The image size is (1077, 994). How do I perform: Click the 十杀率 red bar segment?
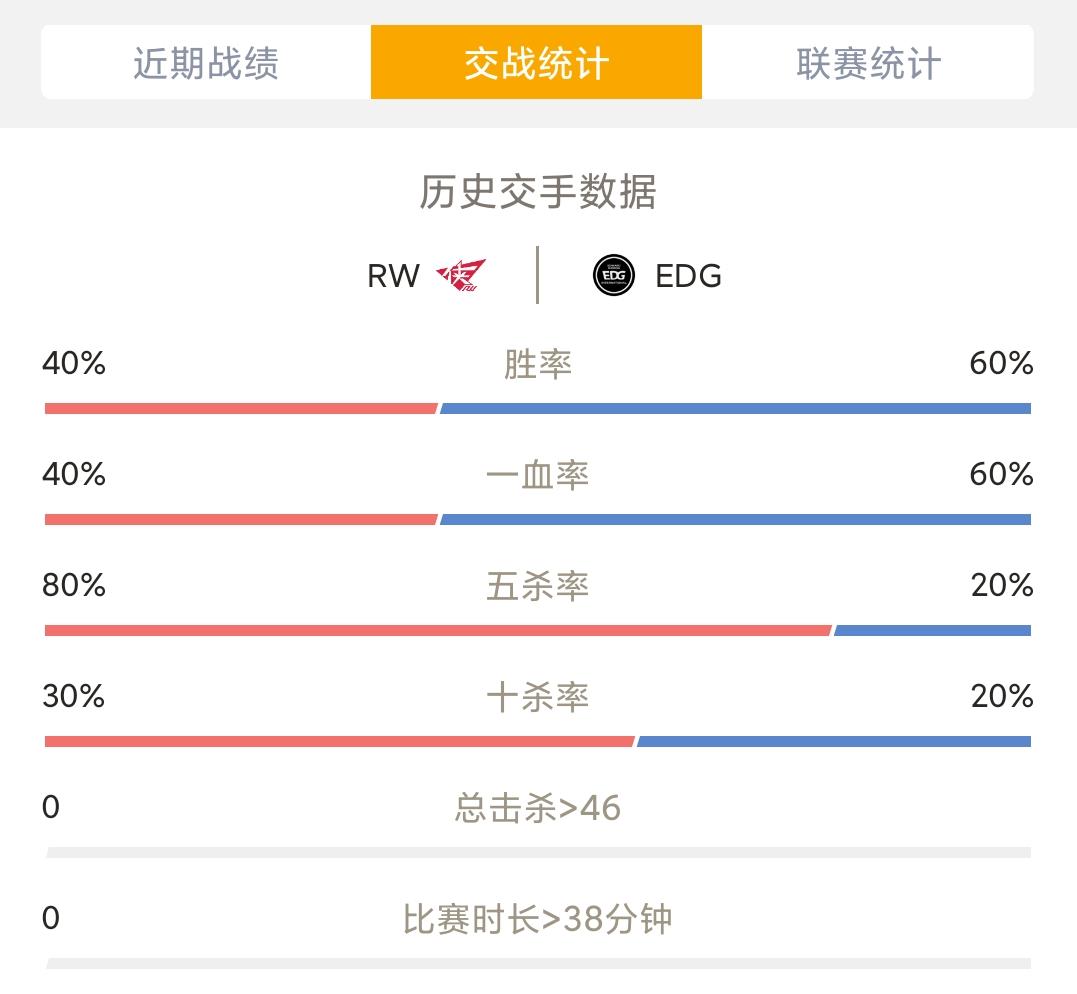pyautogui.click(x=340, y=741)
